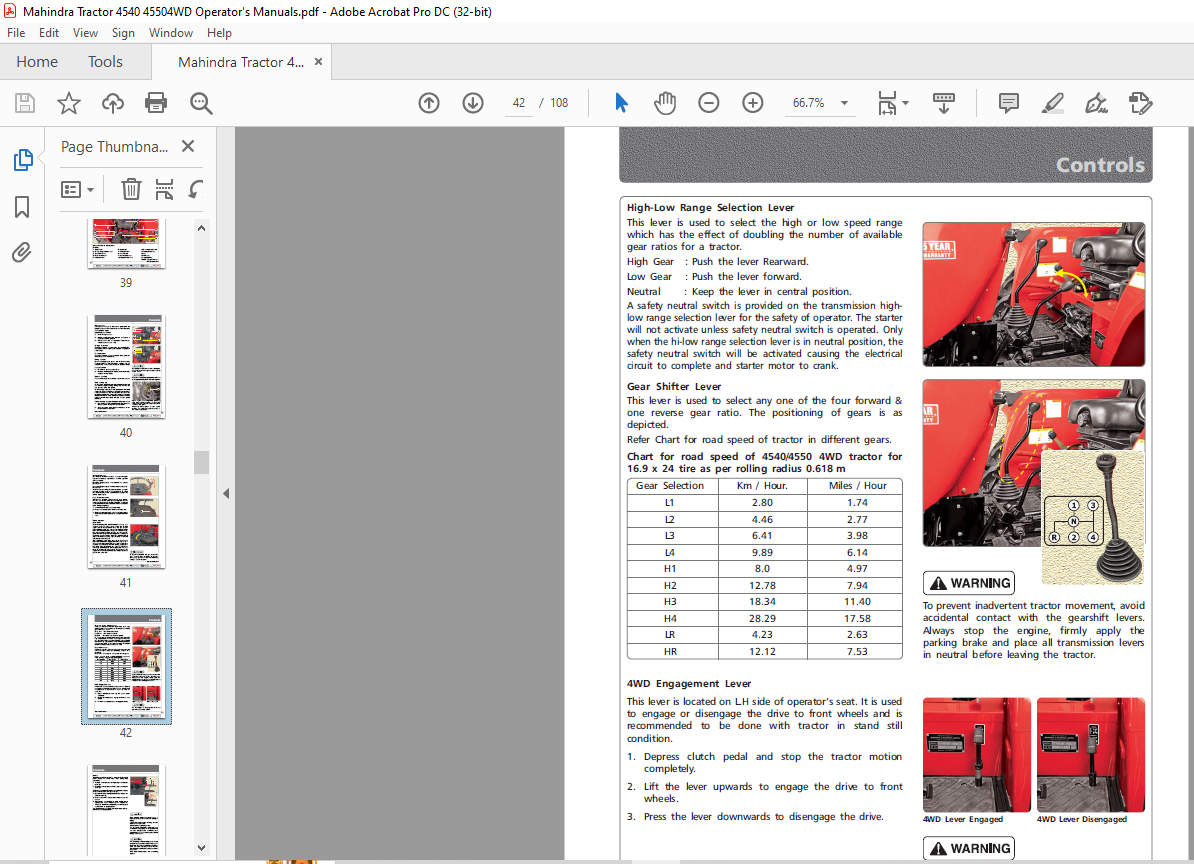Open the File menu
This screenshot has width=1194, height=864.
pyautogui.click(x=16, y=33)
